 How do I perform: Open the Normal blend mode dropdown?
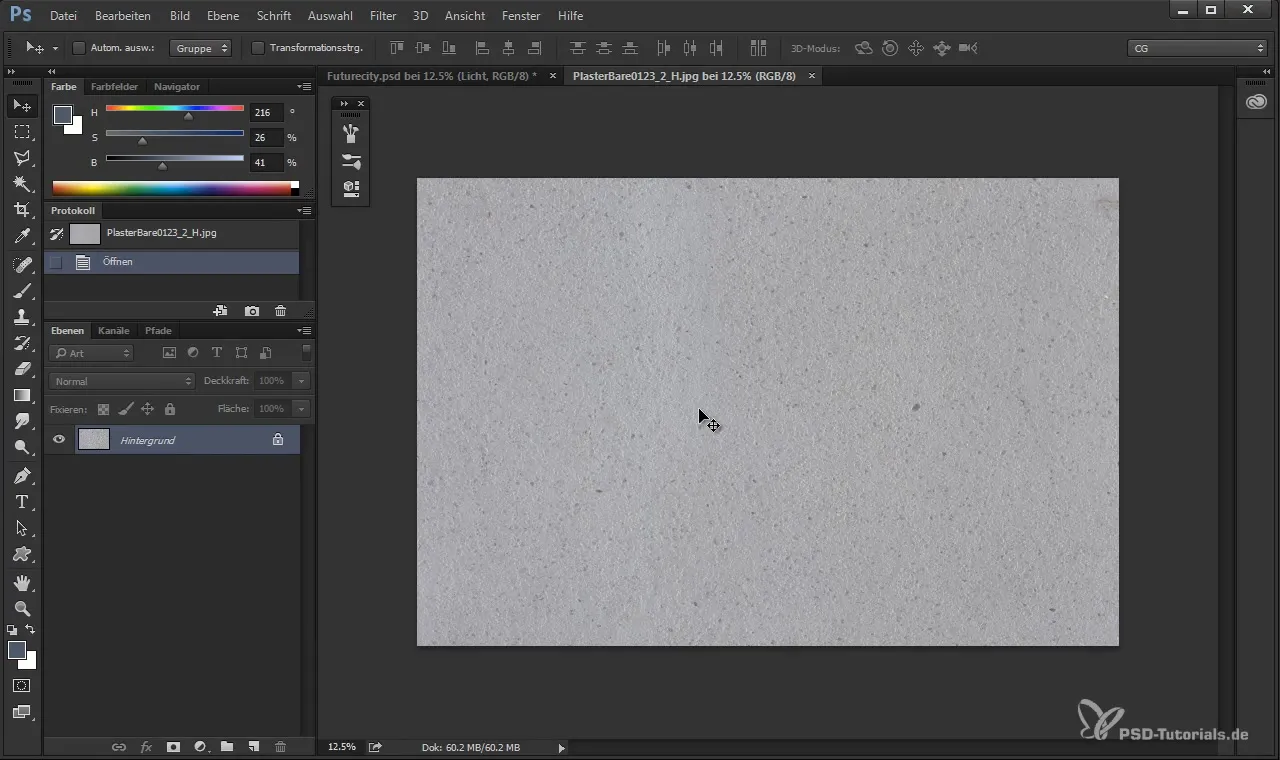[121, 381]
